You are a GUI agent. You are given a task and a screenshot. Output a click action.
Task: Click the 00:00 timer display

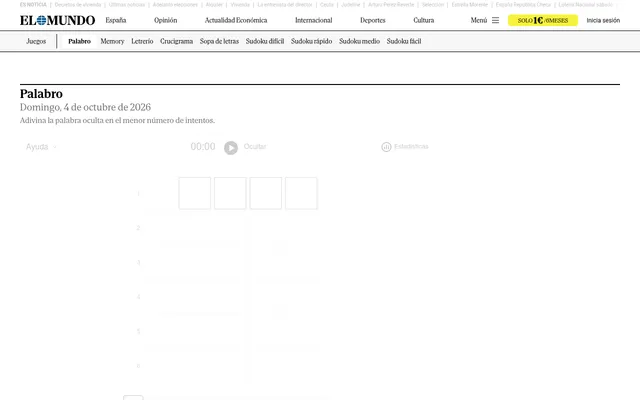pos(203,147)
